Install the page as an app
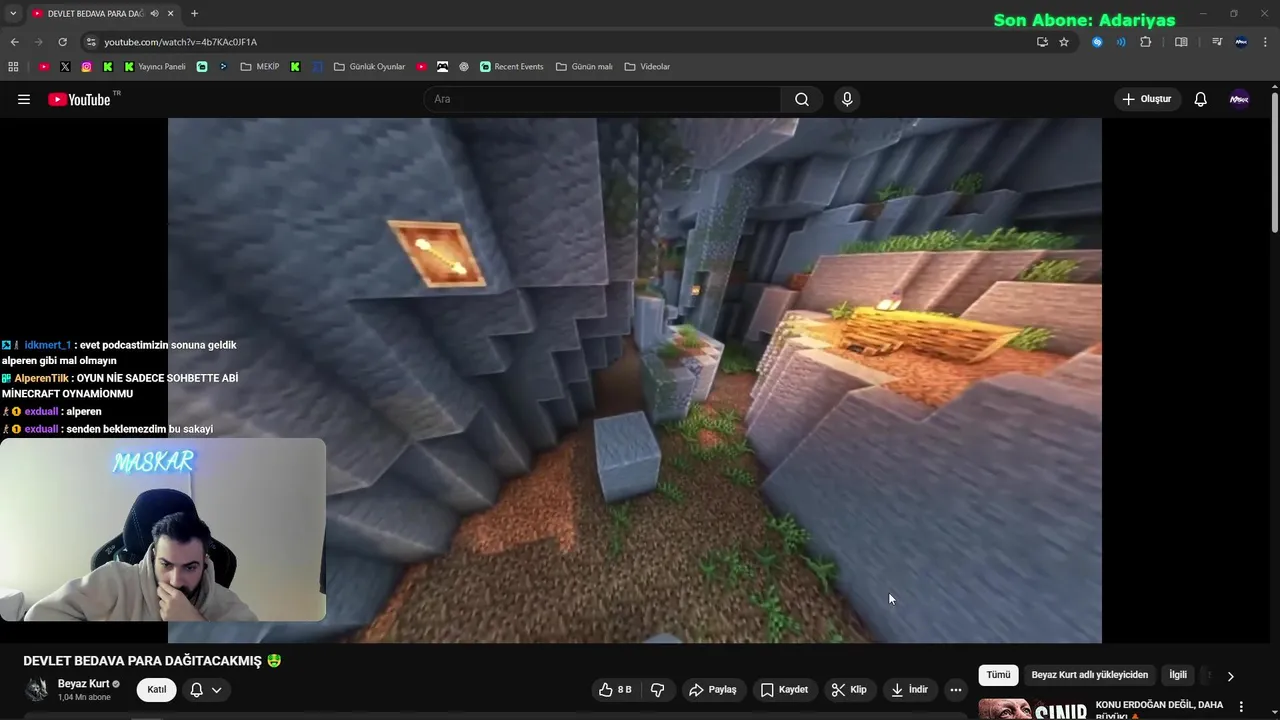 pyautogui.click(x=1042, y=42)
